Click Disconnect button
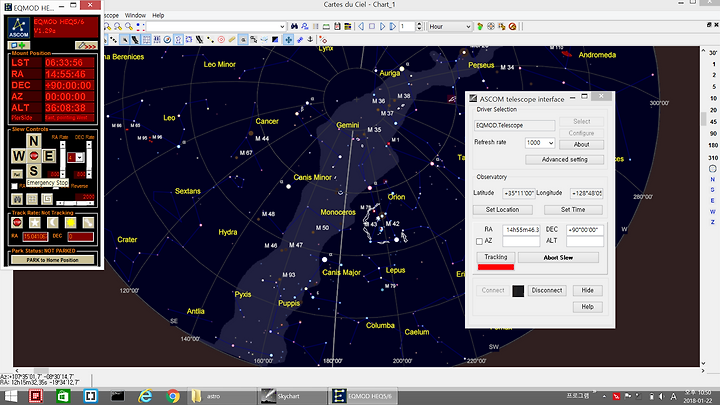720x405 pixels. [546, 291]
